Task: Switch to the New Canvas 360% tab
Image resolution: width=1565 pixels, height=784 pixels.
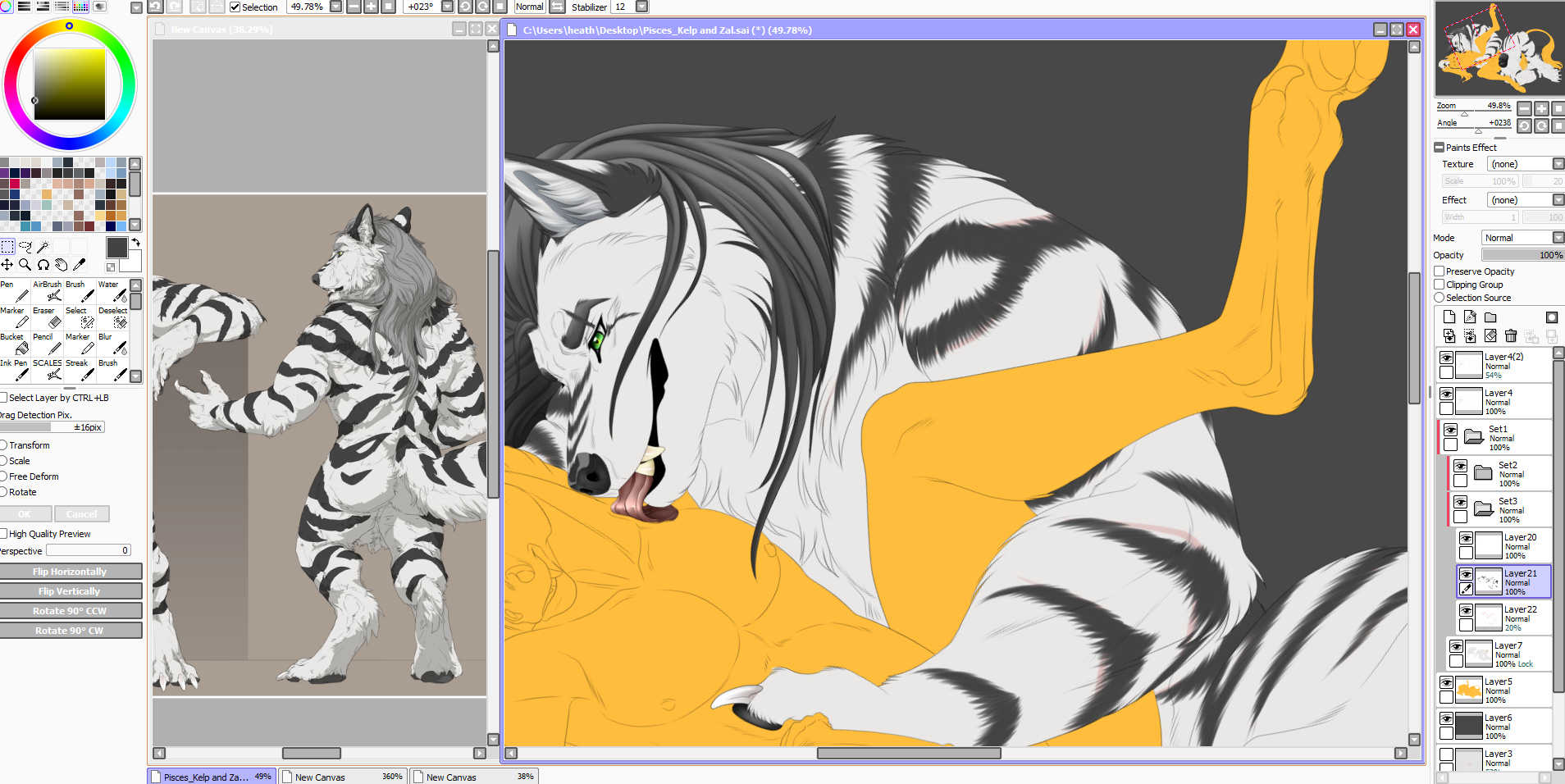Action: (x=343, y=777)
